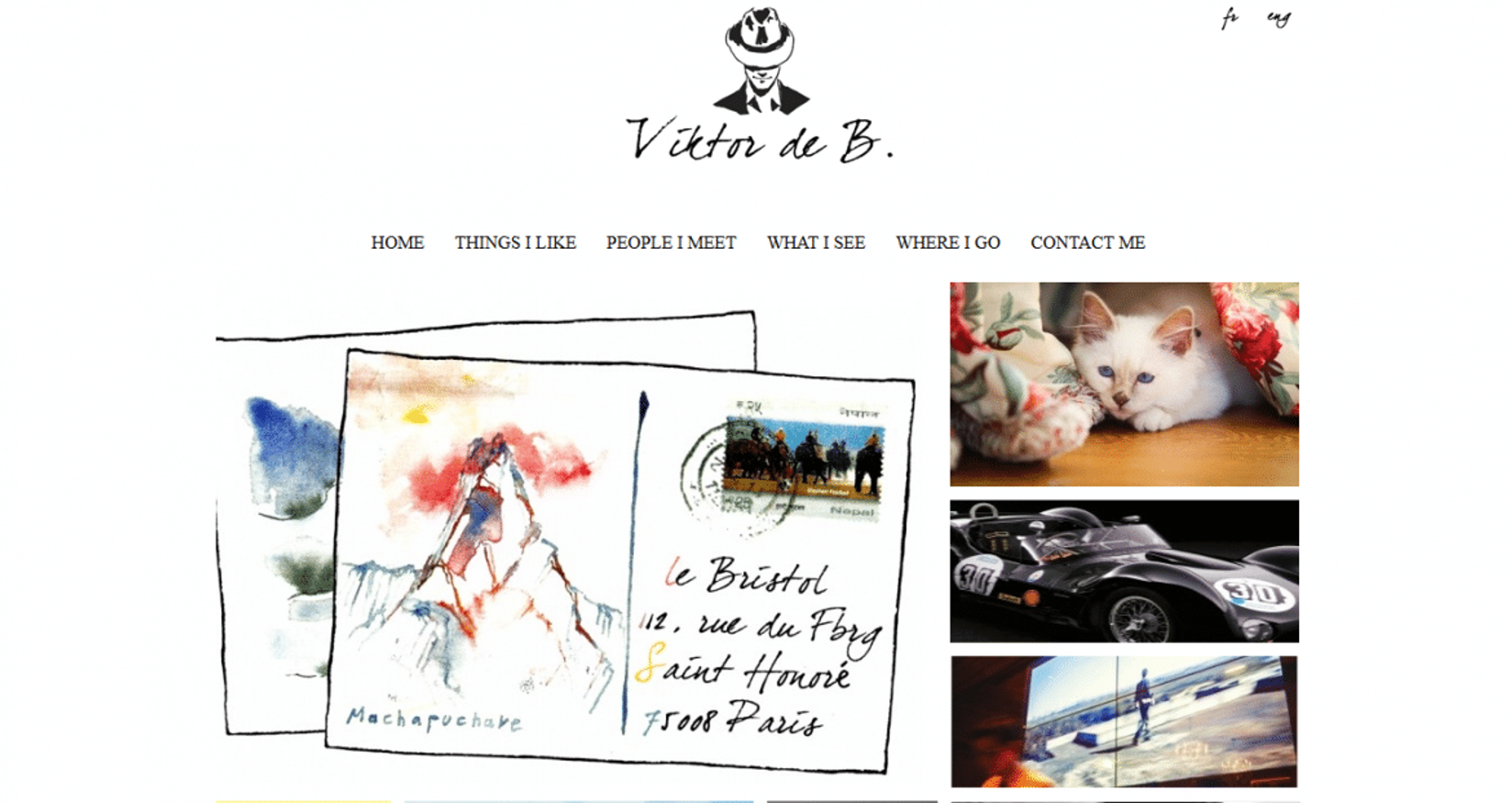This screenshot has height=803, width=1512.
Task: Click the hat-wearing man logo illustration
Action: pos(760,61)
